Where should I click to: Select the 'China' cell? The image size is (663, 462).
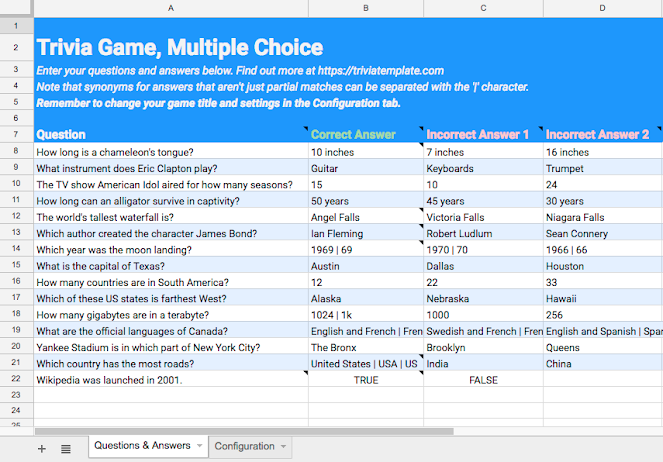coord(603,363)
